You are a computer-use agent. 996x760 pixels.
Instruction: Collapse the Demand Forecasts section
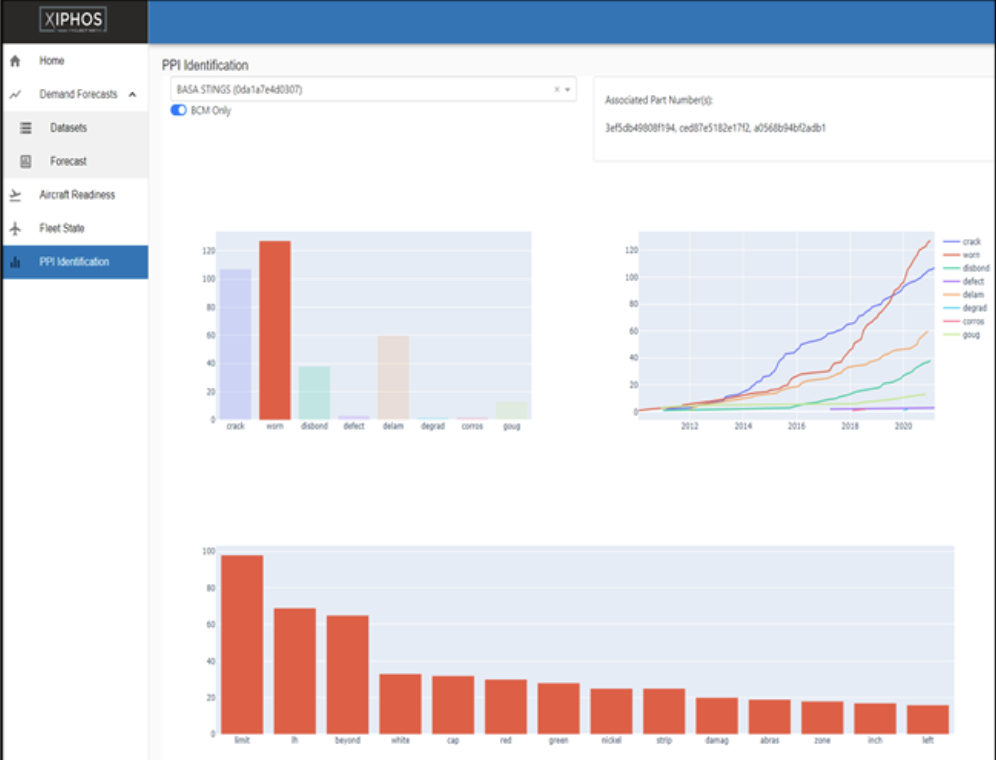point(130,93)
